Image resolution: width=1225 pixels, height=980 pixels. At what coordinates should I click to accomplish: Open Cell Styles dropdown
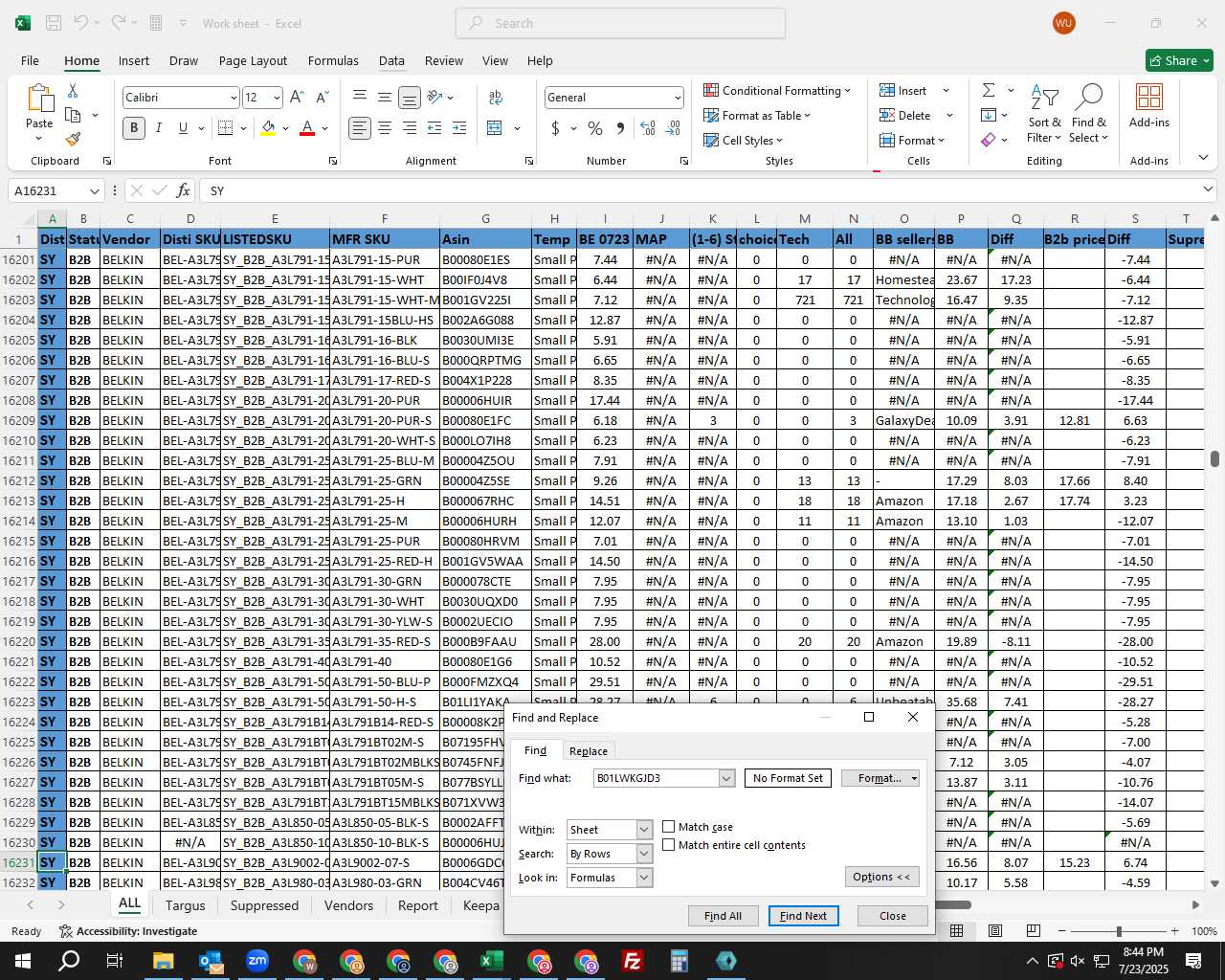click(743, 140)
